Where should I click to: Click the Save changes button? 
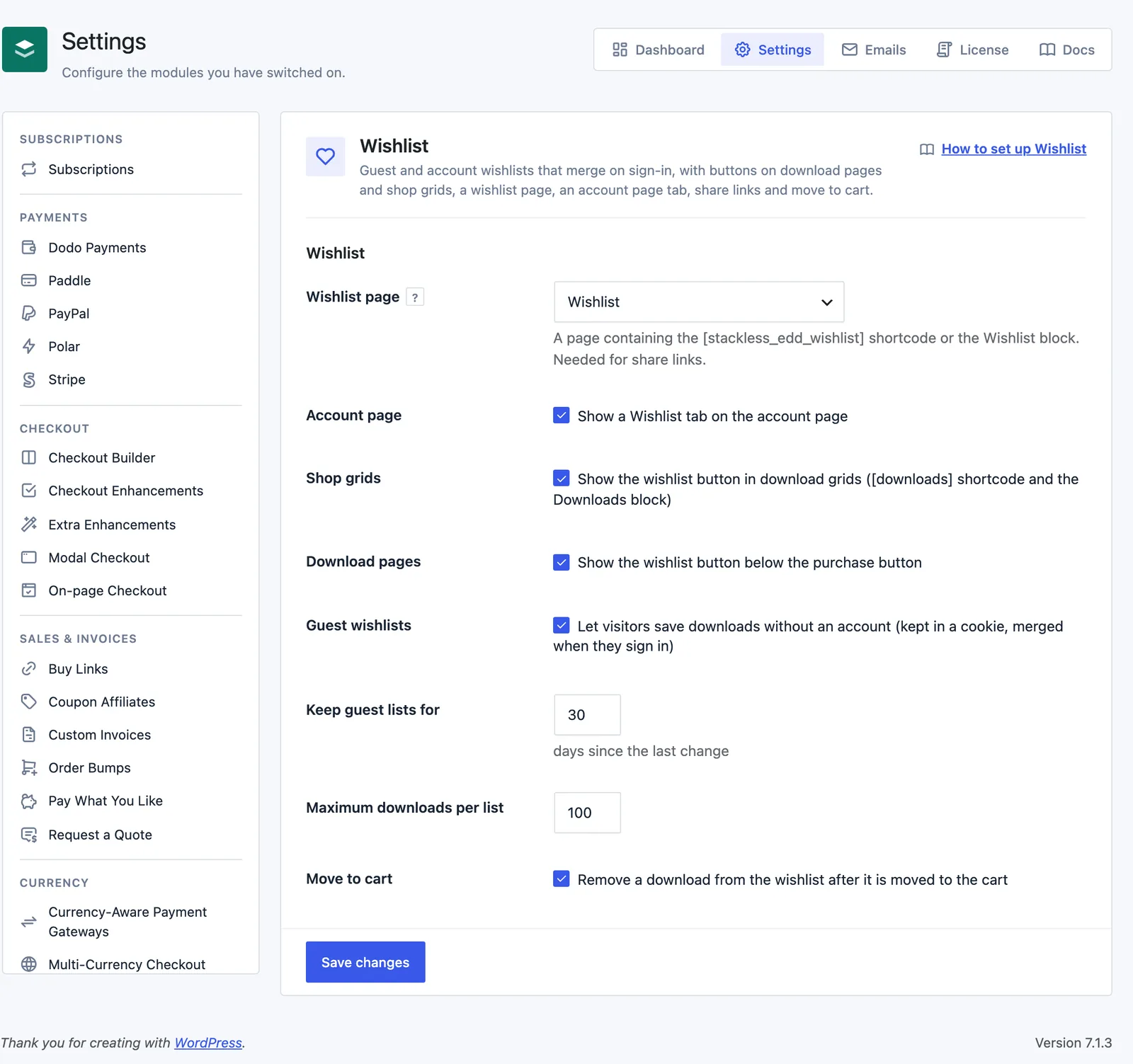click(x=365, y=962)
